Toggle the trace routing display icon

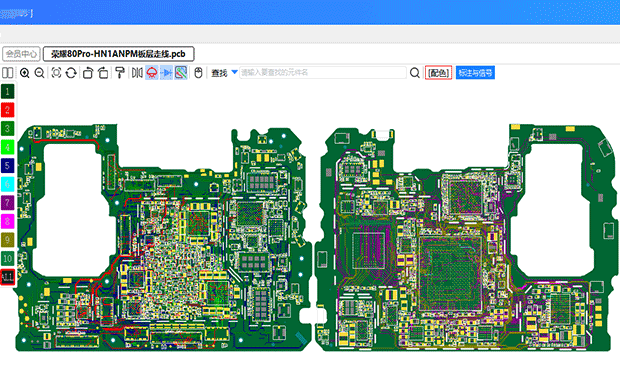pos(181,73)
